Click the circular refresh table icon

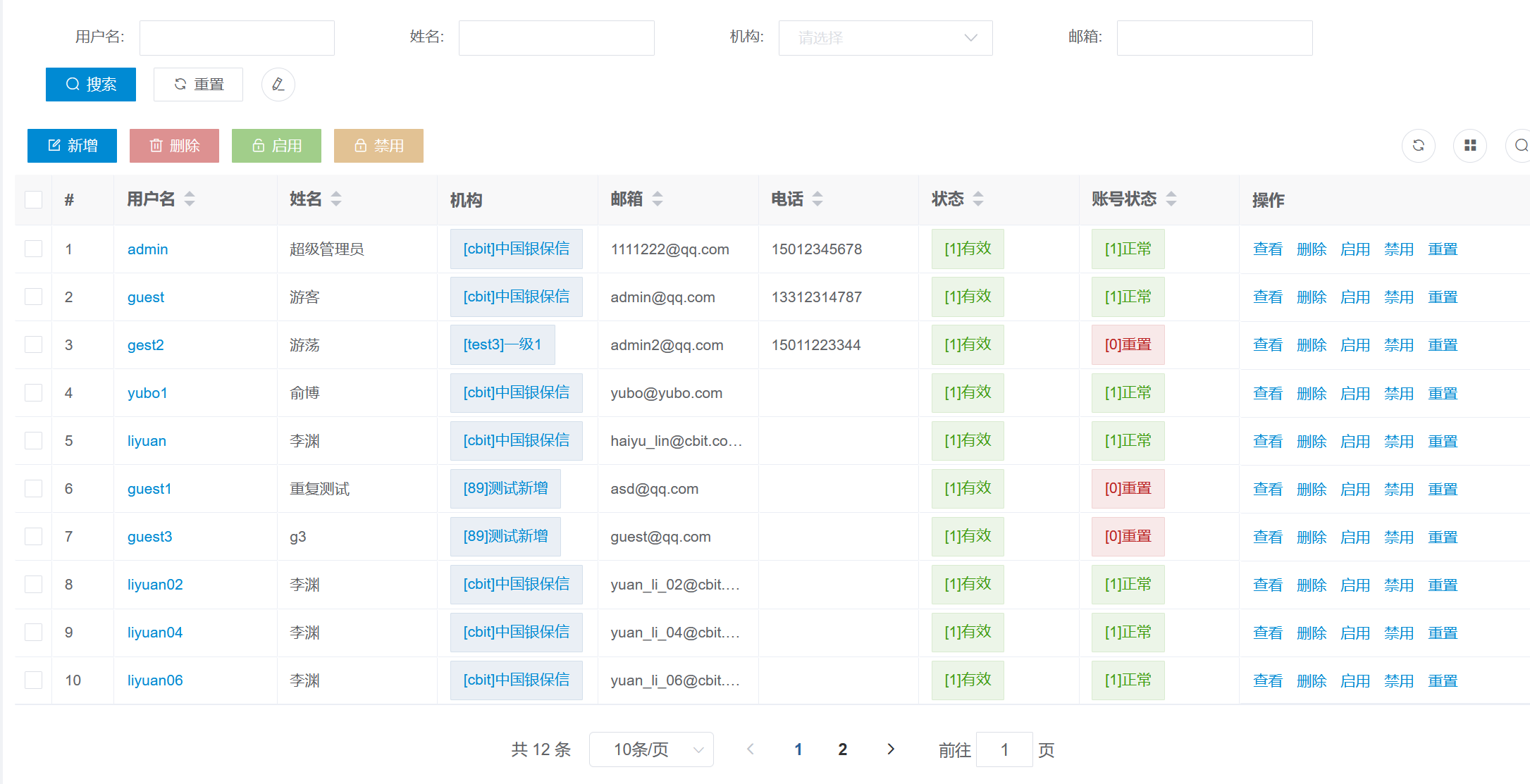point(1419,145)
